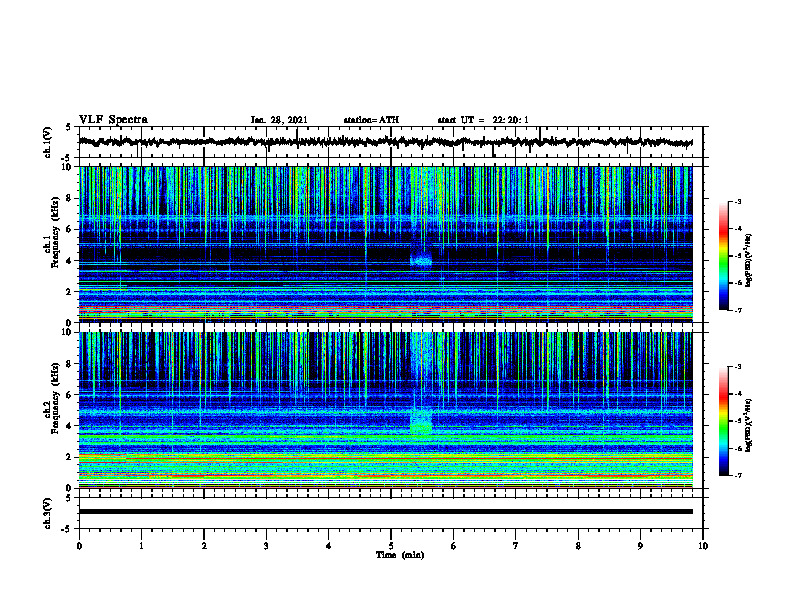Click the "-5" tick label on ch.1(V) axis

click(67, 158)
